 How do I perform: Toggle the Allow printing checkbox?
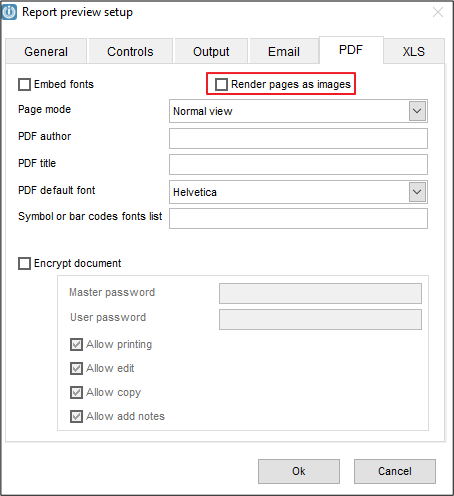(76, 344)
